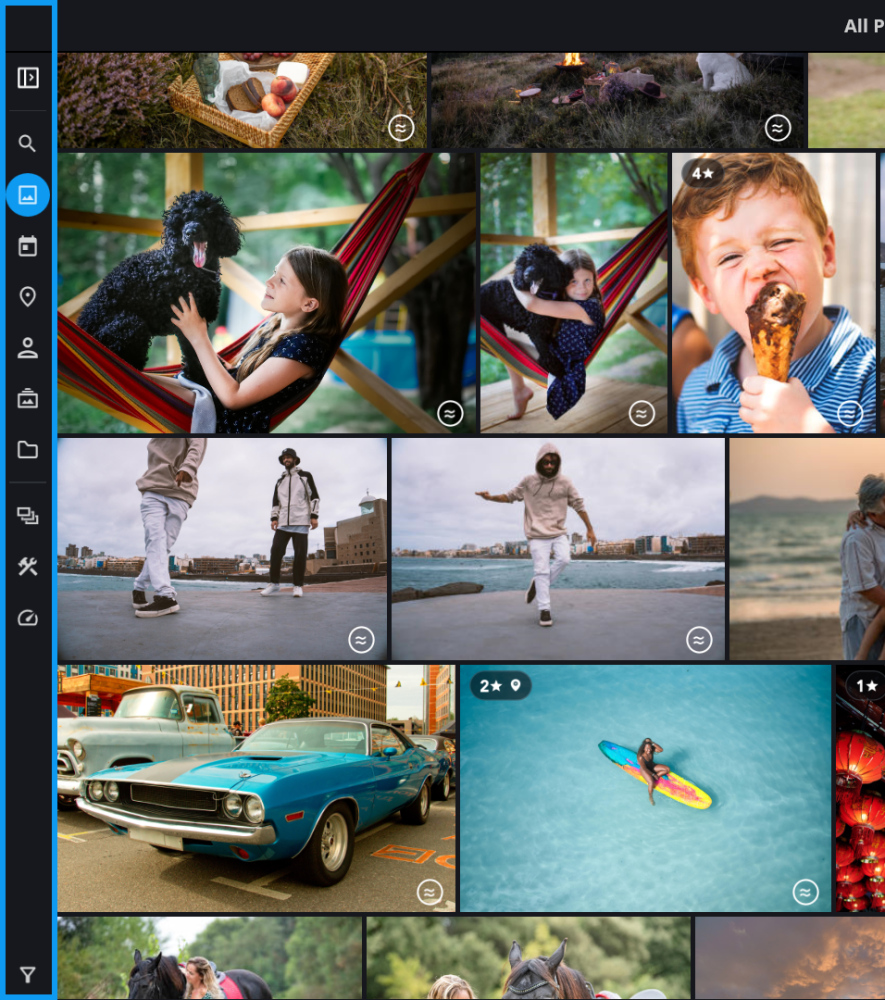The height and width of the screenshot is (1000, 885).
Task: Select the elderly couple on beach photo
Action: coord(807,548)
